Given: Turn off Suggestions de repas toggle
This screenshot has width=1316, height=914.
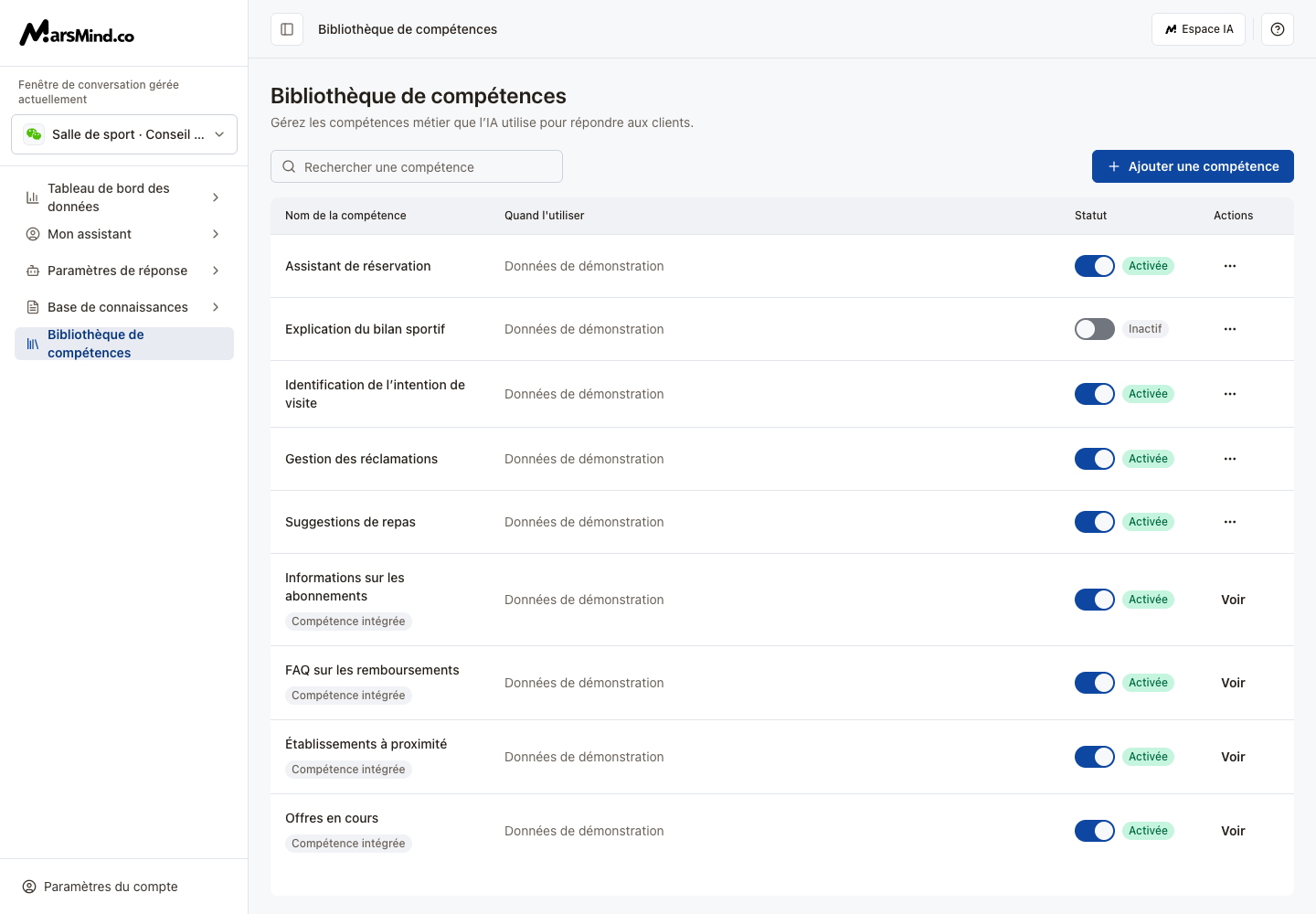Looking at the screenshot, I should point(1095,522).
